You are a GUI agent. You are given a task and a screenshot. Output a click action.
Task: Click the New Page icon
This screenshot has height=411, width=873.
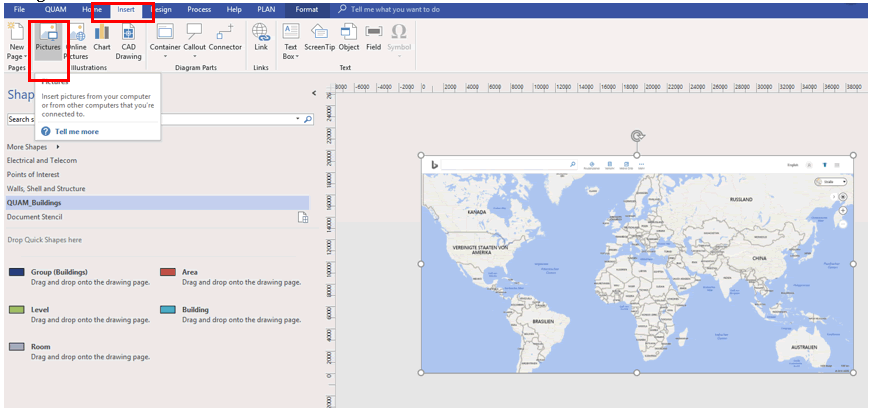coord(15,32)
